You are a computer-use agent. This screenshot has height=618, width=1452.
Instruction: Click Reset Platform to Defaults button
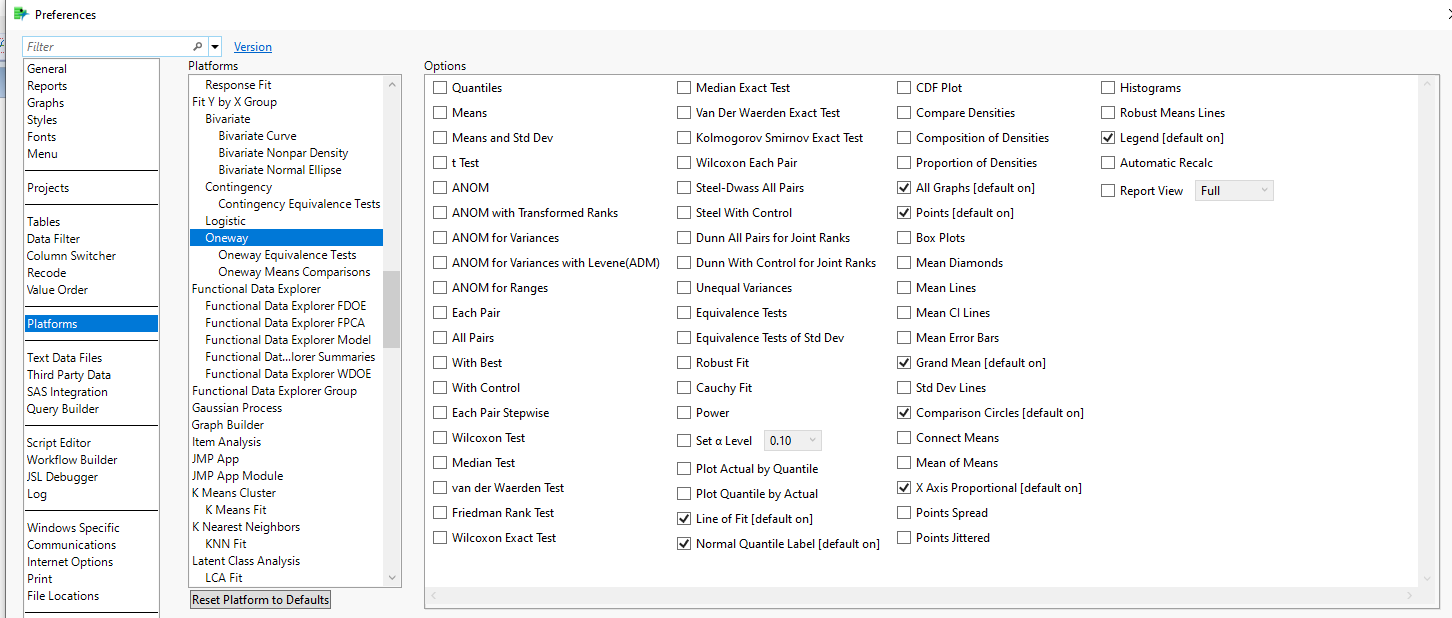coord(260,600)
